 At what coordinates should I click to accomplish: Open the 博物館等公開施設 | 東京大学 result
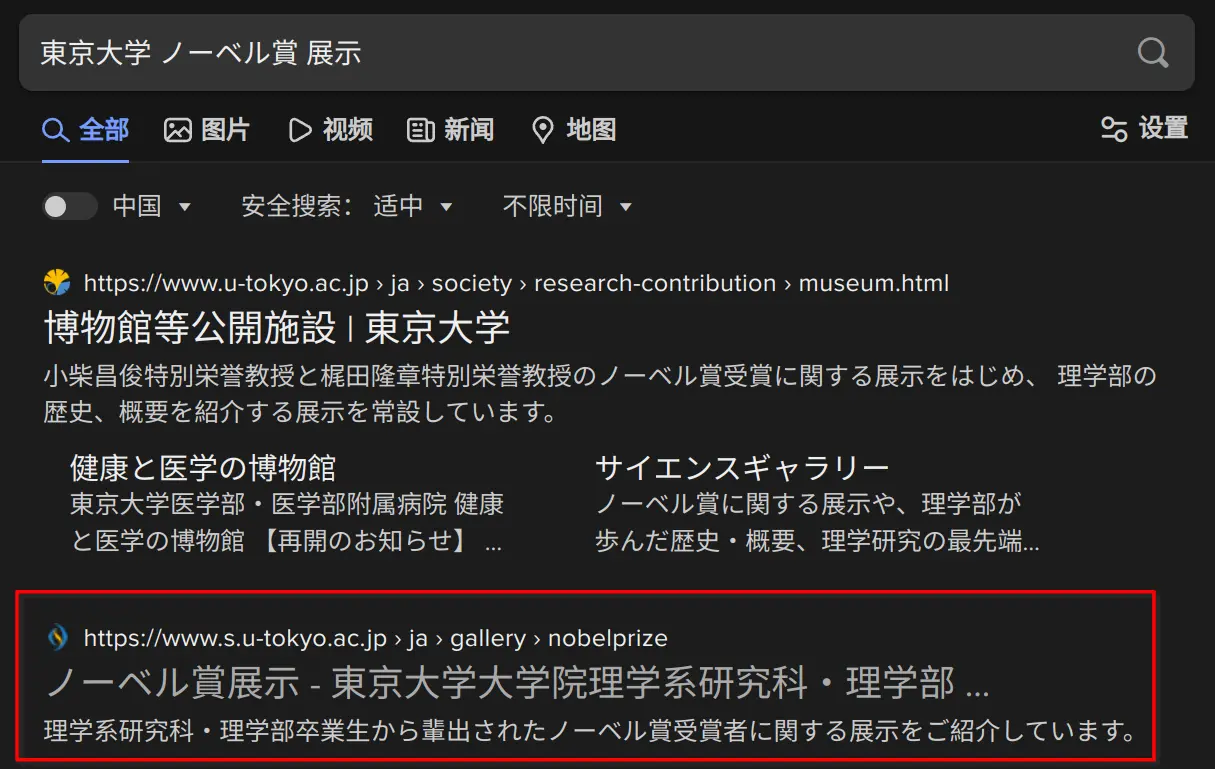[277, 327]
